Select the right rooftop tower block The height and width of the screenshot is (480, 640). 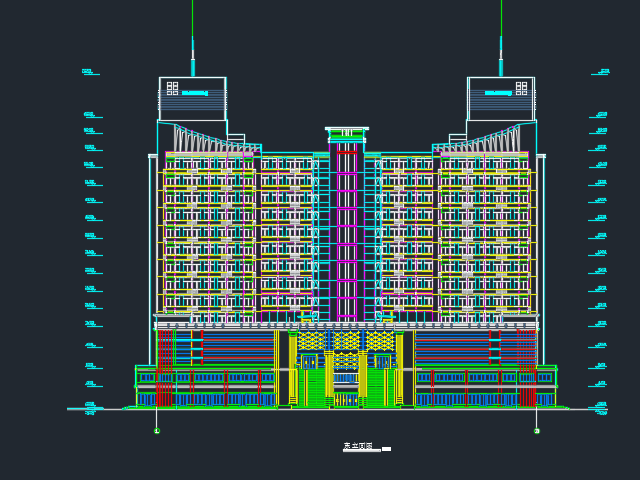pyautogui.click(x=501, y=99)
